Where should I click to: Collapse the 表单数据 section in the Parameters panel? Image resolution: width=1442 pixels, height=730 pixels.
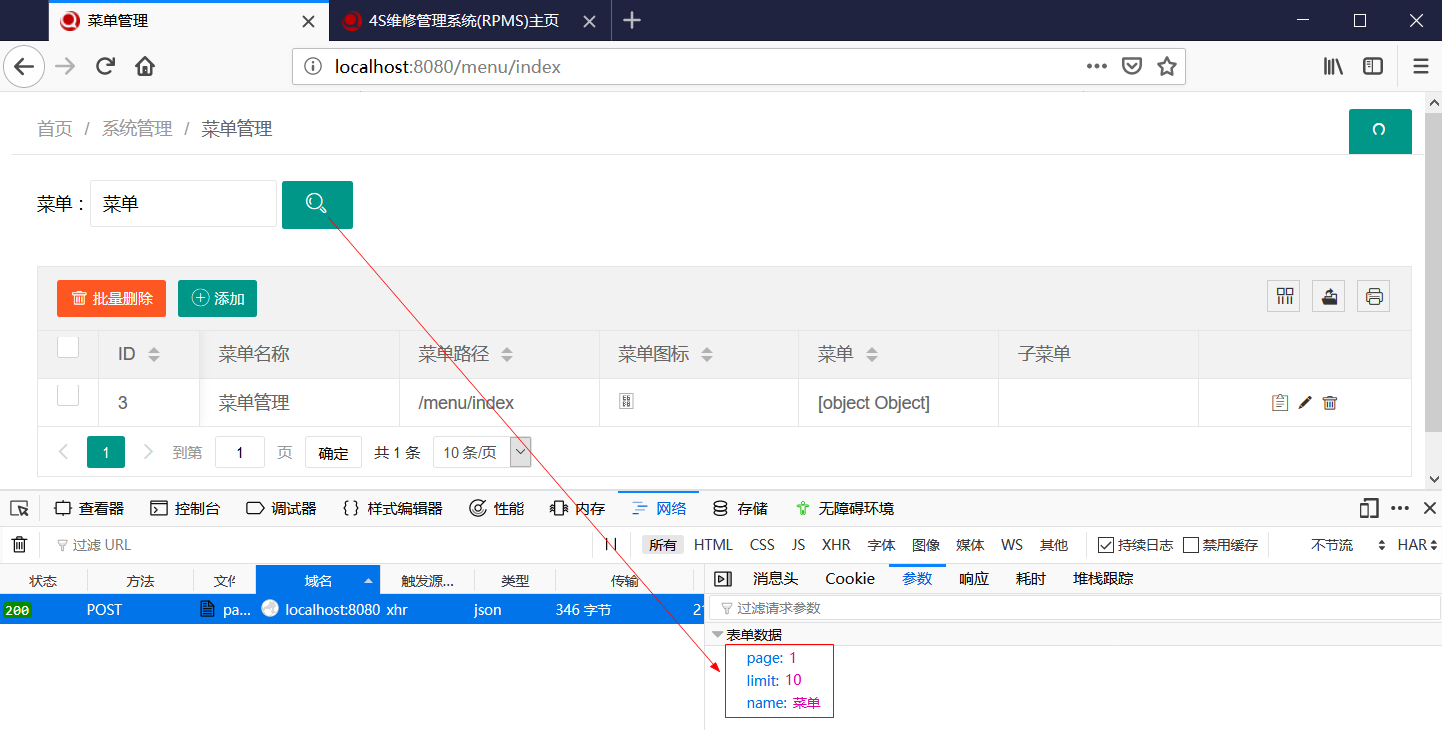point(719,633)
